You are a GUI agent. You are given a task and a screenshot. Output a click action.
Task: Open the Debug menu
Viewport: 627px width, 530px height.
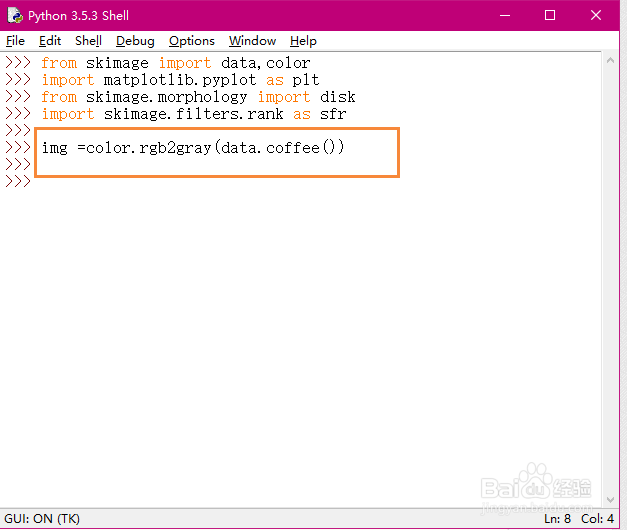point(135,41)
